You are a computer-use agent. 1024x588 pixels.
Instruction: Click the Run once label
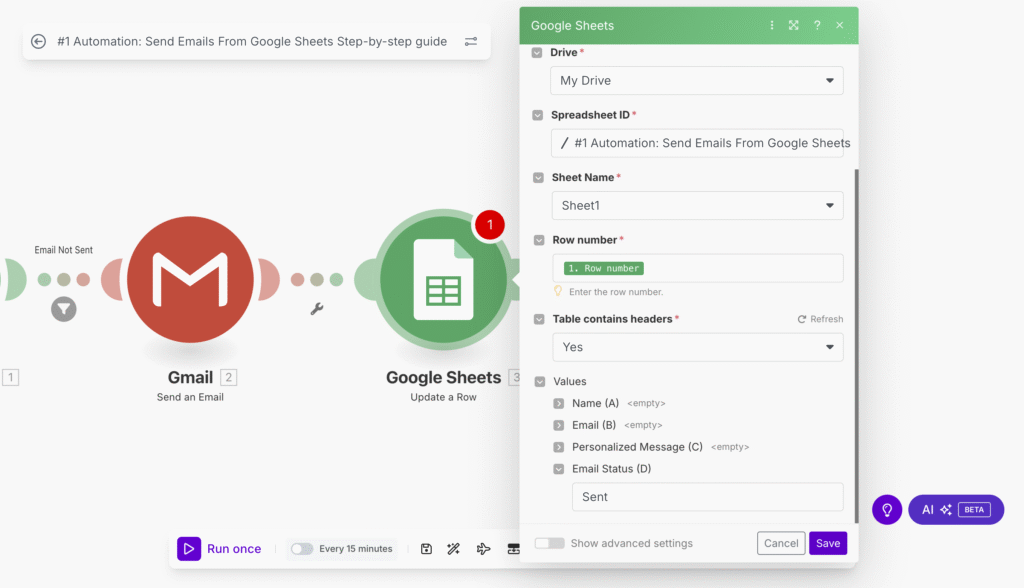234,549
